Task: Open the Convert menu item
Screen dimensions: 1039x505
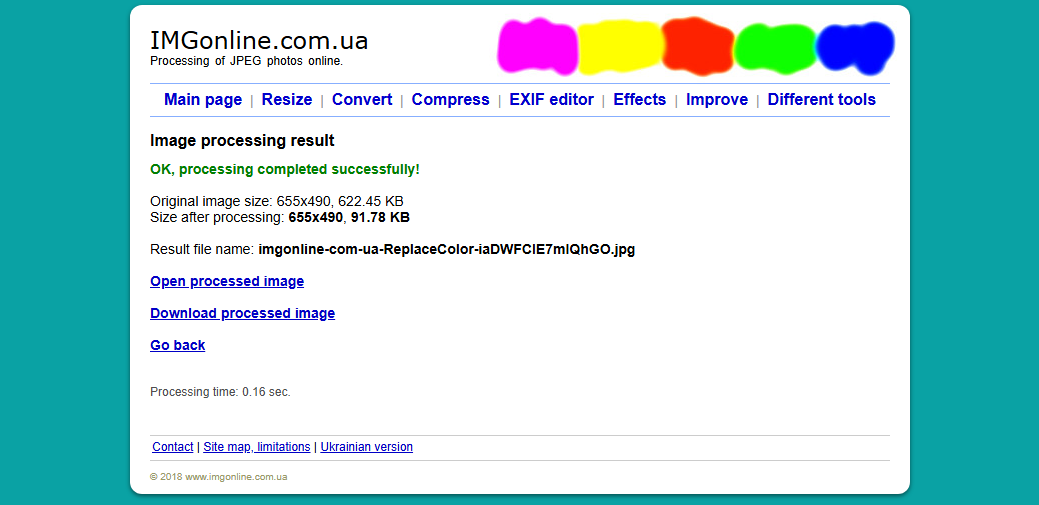Action: pos(362,100)
